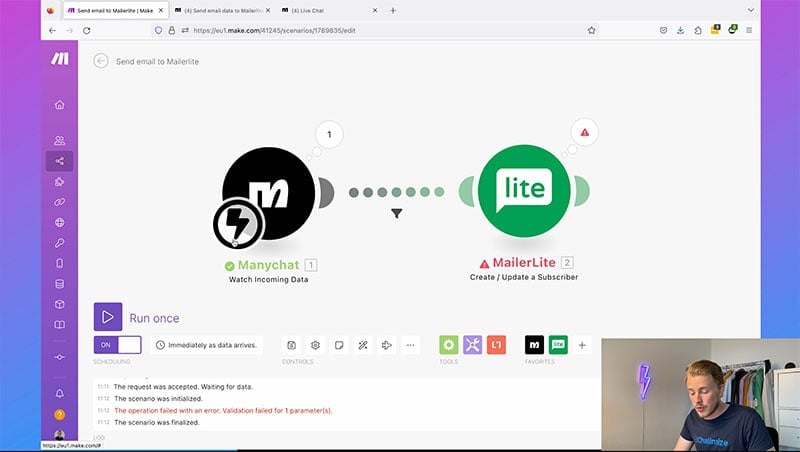Open the green Flow control tool
The height and width of the screenshot is (452, 800).
[x=448, y=345]
